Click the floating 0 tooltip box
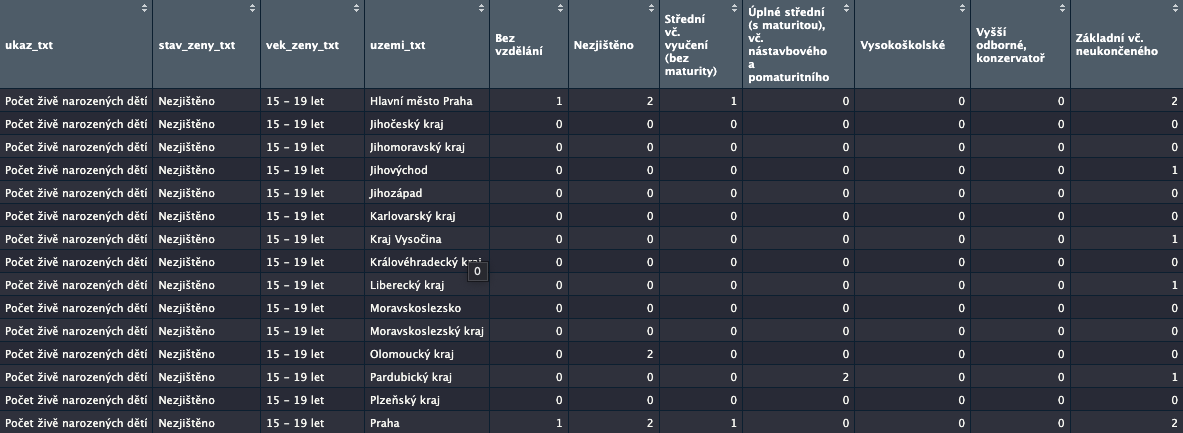The height and width of the screenshot is (433, 1183). pyautogui.click(x=477, y=270)
